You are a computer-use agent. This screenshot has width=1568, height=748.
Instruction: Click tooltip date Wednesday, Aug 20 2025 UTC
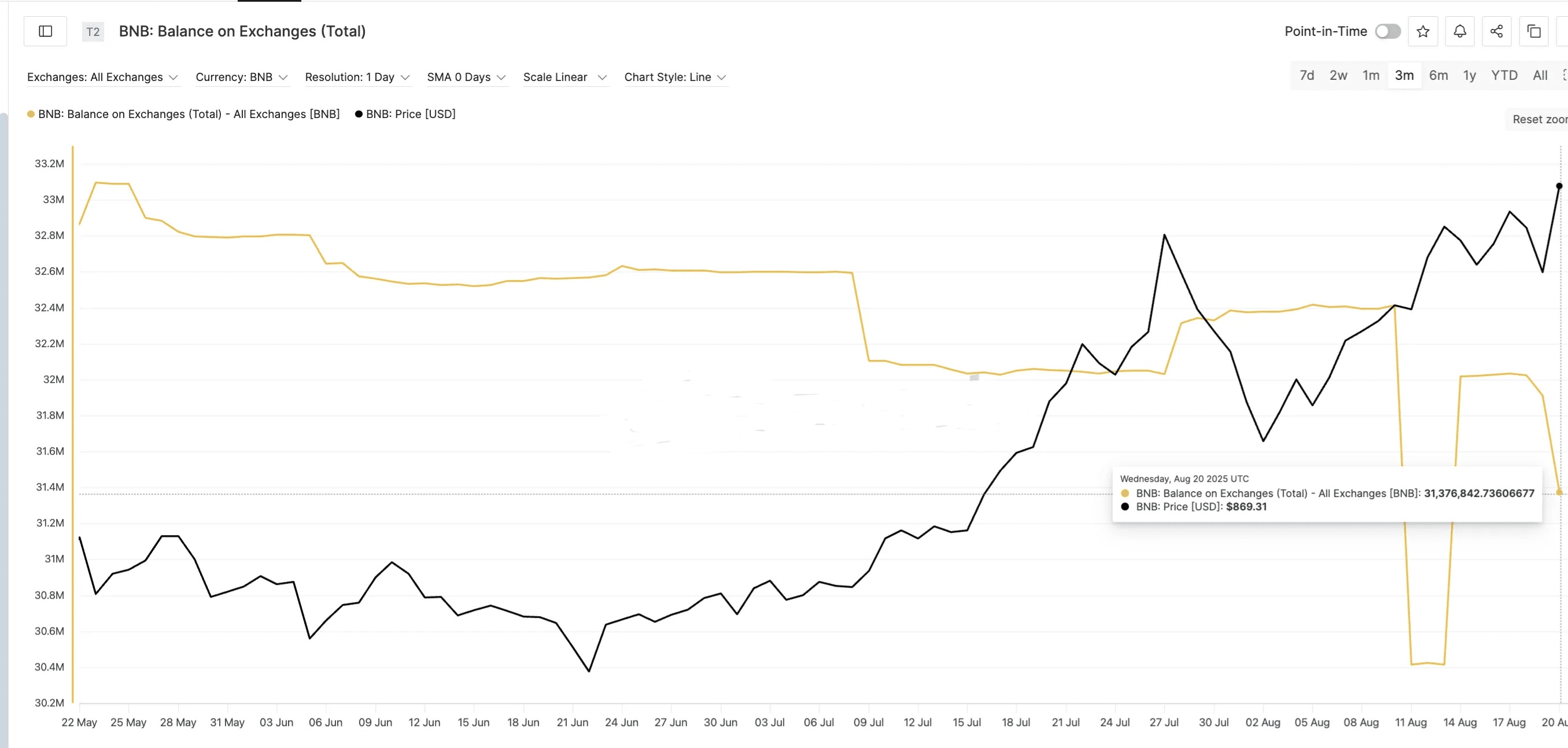(1184, 479)
